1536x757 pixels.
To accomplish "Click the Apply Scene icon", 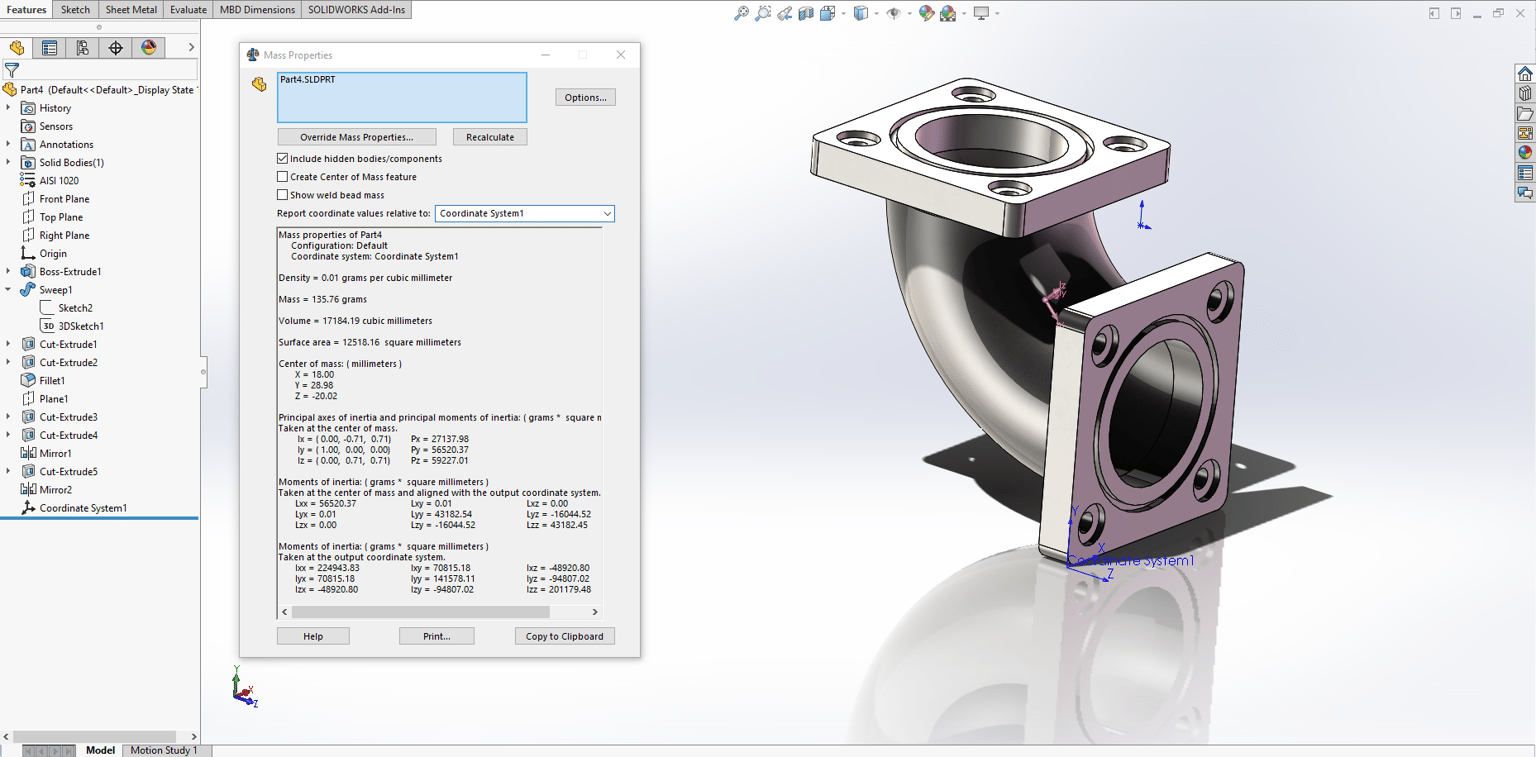I will click(x=947, y=13).
